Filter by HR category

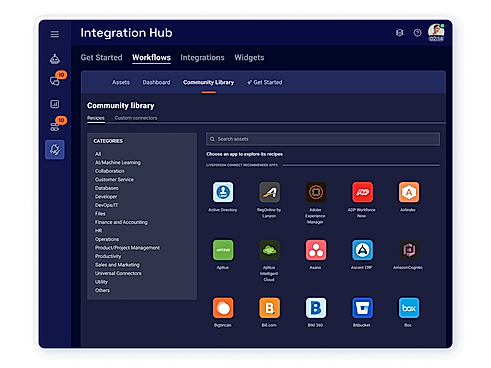[98, 231]
